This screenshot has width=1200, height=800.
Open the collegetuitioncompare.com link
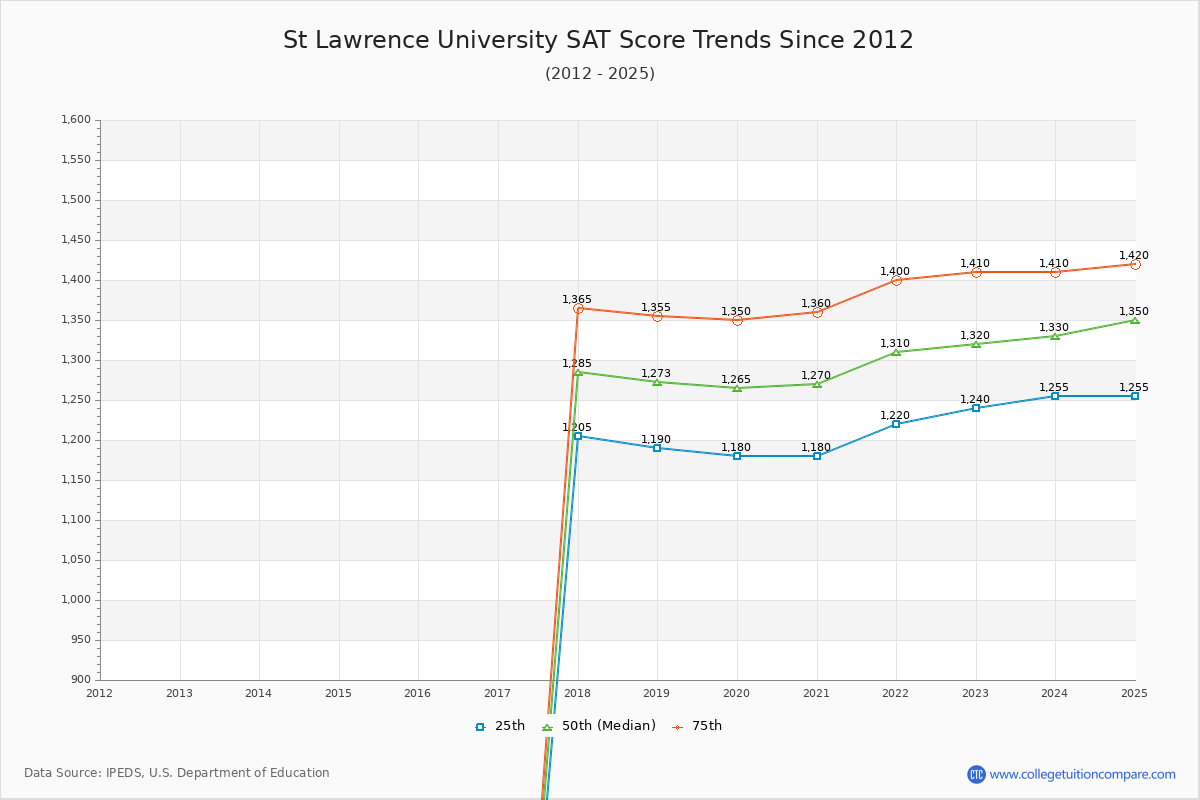(1083, 774)
